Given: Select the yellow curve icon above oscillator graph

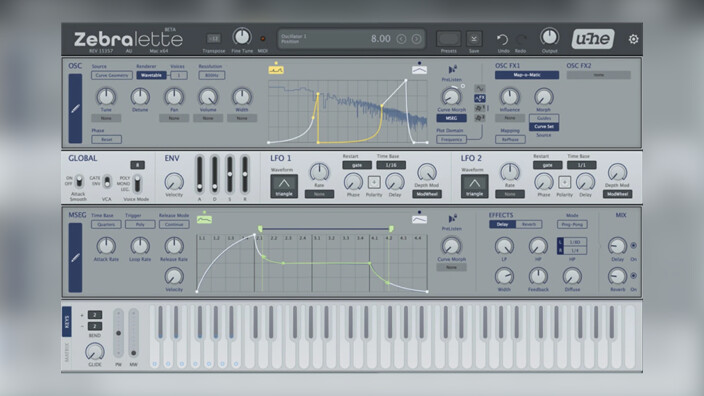Looking at the screenshot, I should pyautogui.click(x=276, y=70).
